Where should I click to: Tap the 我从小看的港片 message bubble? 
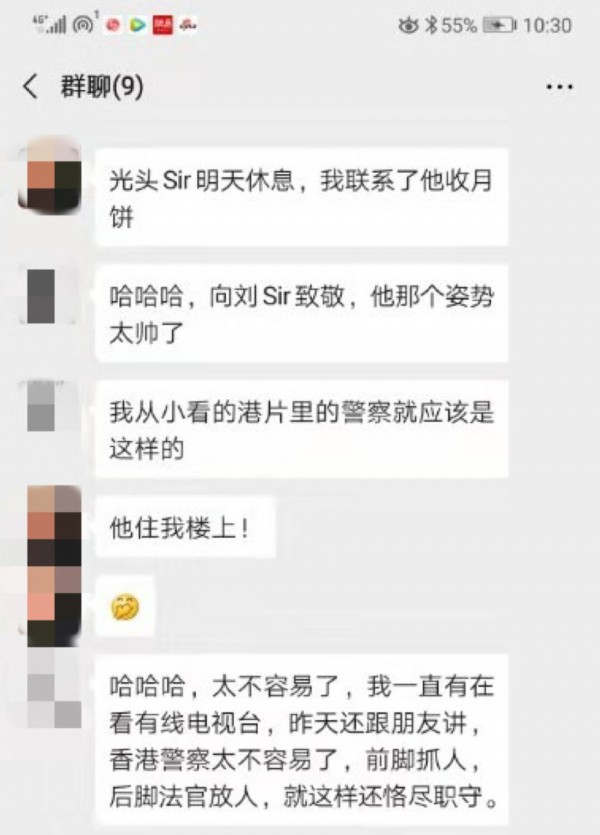(302, 429)
